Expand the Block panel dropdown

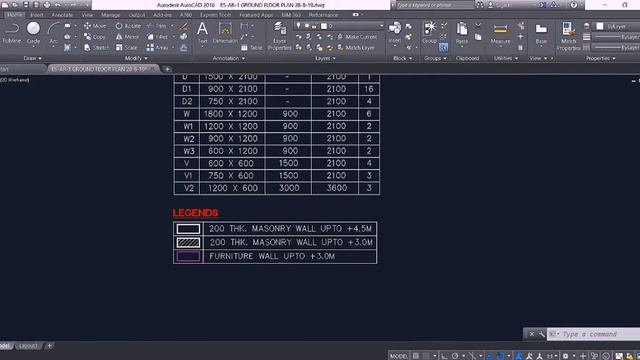tap(402, 58)
